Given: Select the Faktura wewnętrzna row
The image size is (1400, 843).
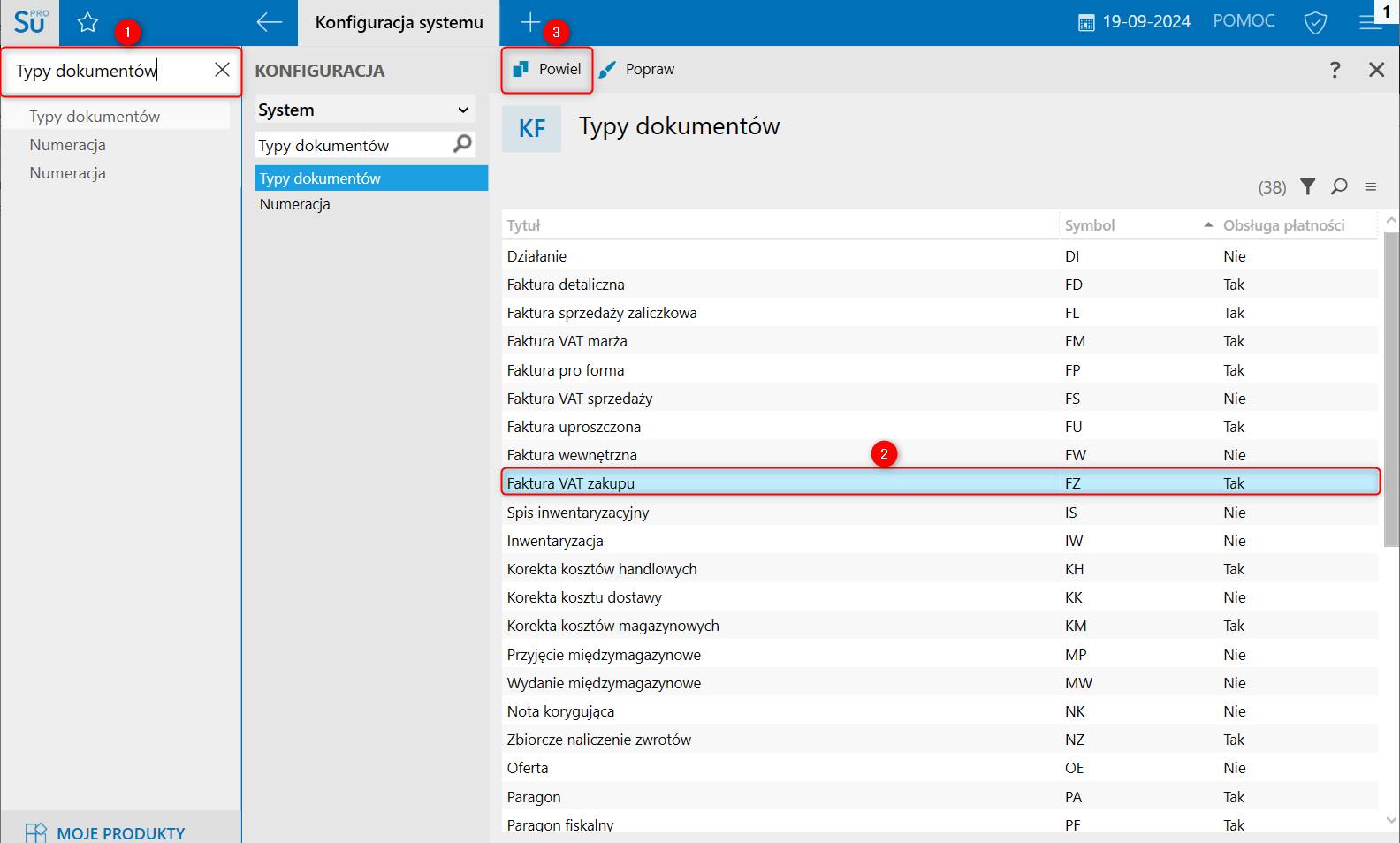Looking at the screenshot, I should (940, 455).
